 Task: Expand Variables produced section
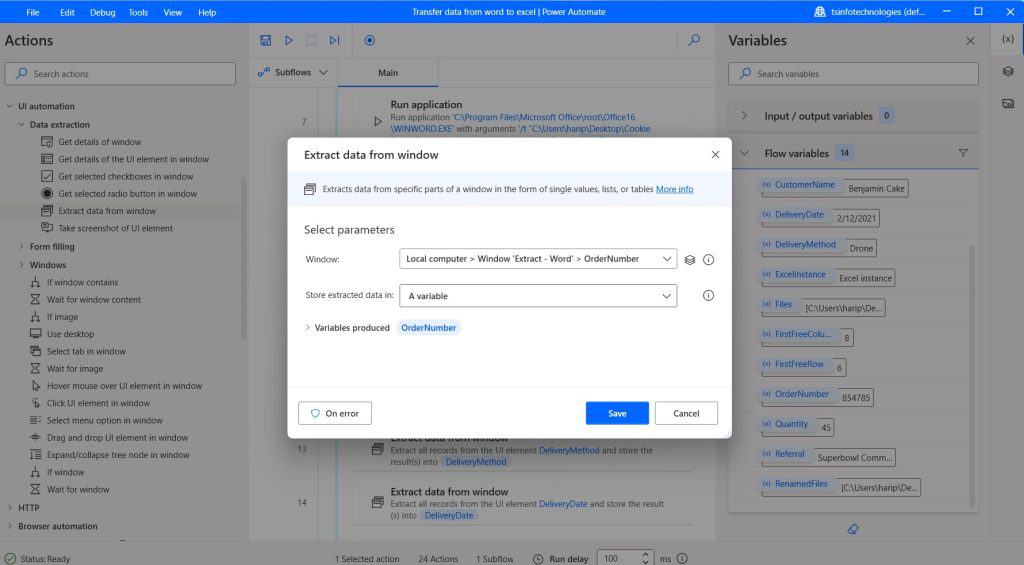[308, 328]
